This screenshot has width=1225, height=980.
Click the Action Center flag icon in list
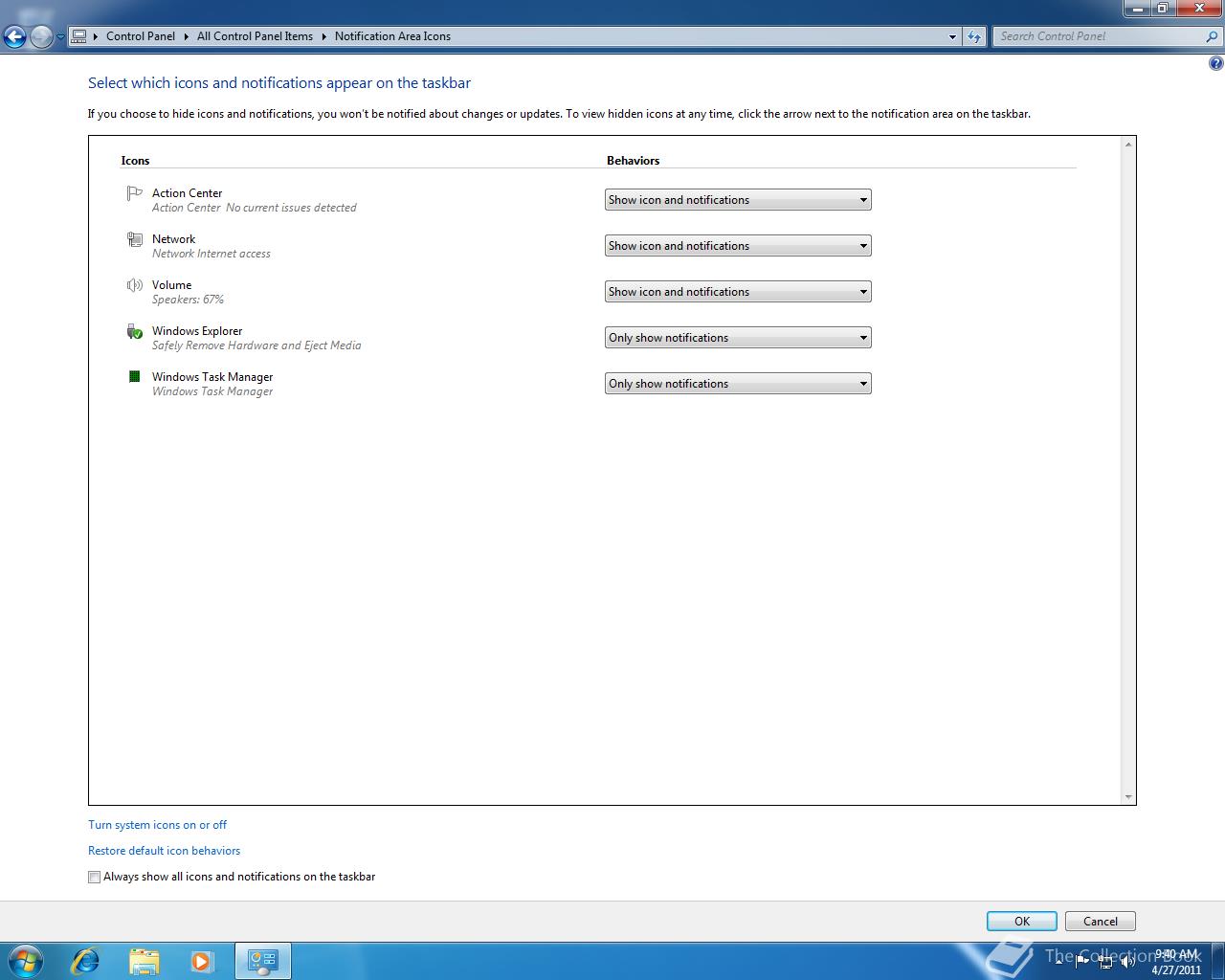coord(135,193)
